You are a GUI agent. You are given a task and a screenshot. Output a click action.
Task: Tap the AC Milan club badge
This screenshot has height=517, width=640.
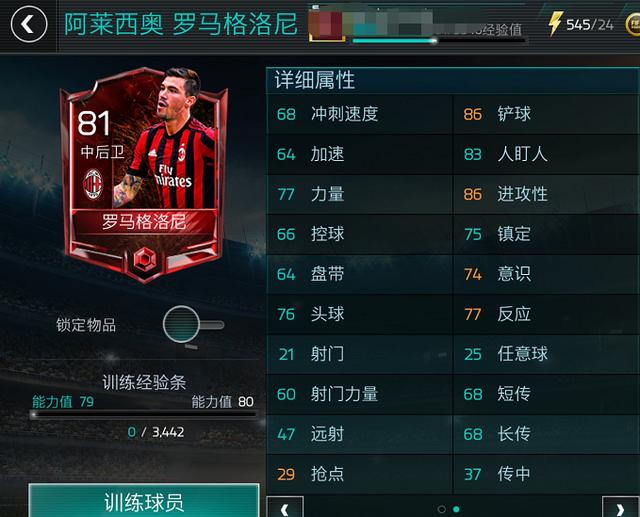point(93,184)
